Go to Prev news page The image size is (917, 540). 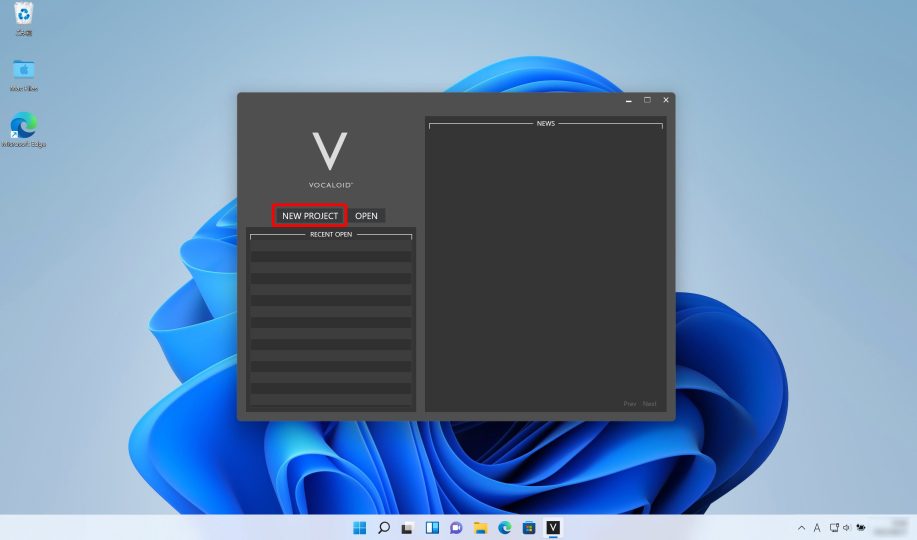(629, 404)
